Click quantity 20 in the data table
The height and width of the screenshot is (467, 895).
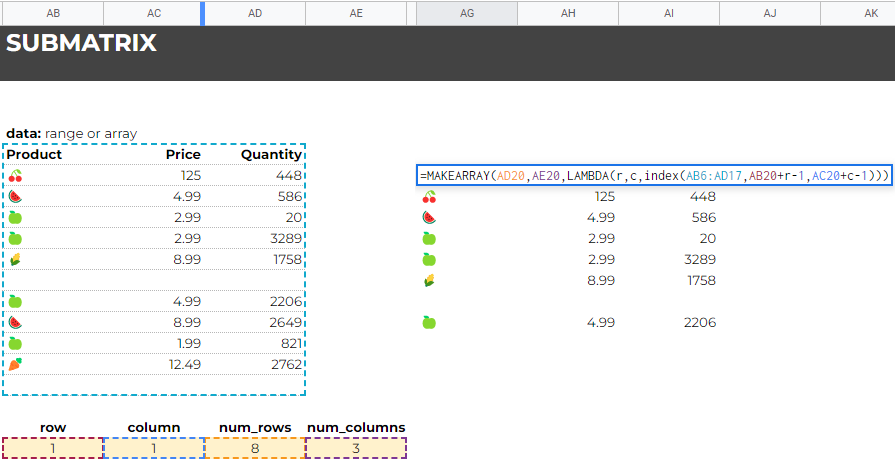293,218
